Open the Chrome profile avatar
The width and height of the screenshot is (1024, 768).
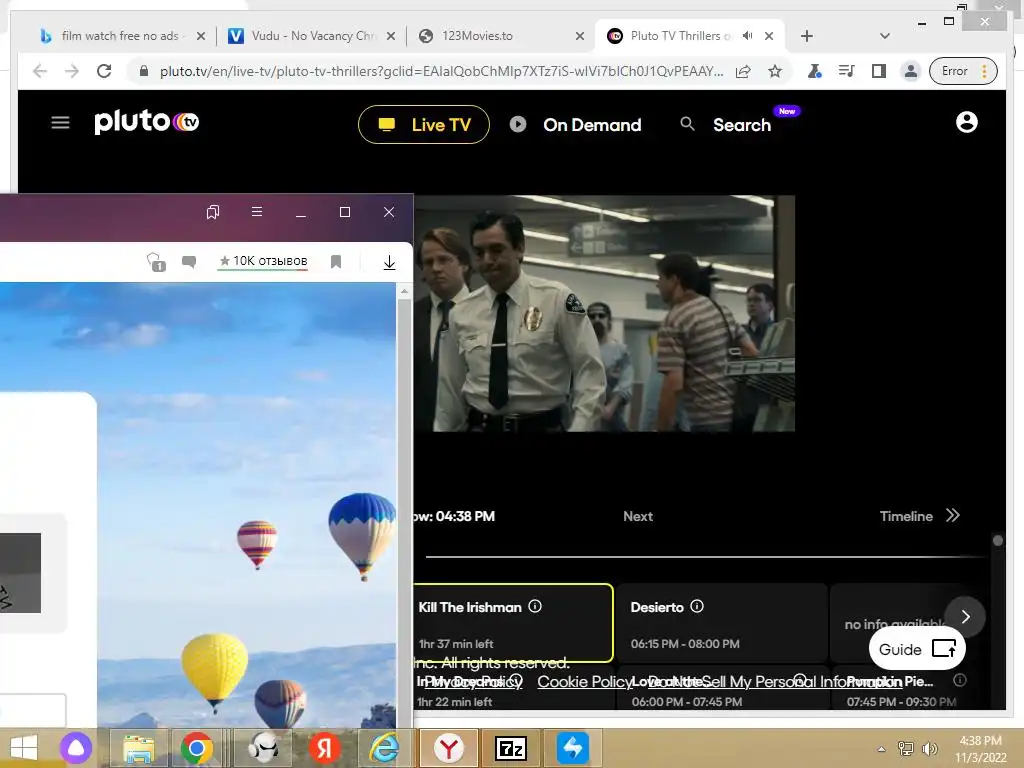tap(910, 71)
